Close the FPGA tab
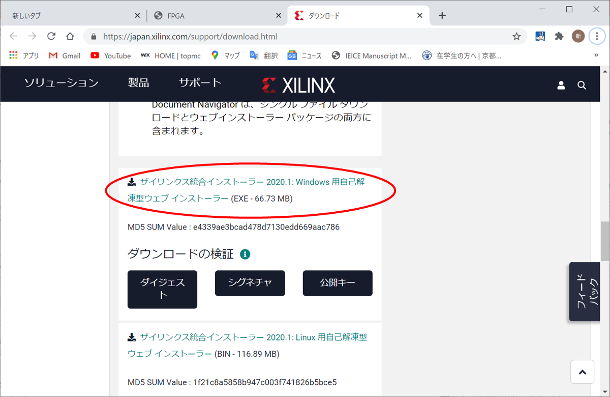The image size is (610, 397). point(279,16)
